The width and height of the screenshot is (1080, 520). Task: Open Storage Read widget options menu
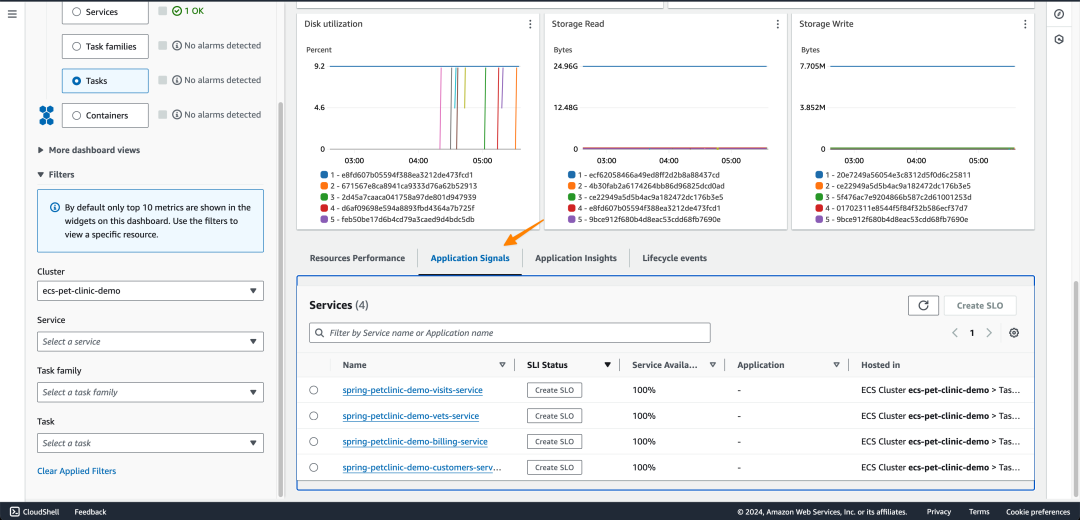[x=778, y=24]
